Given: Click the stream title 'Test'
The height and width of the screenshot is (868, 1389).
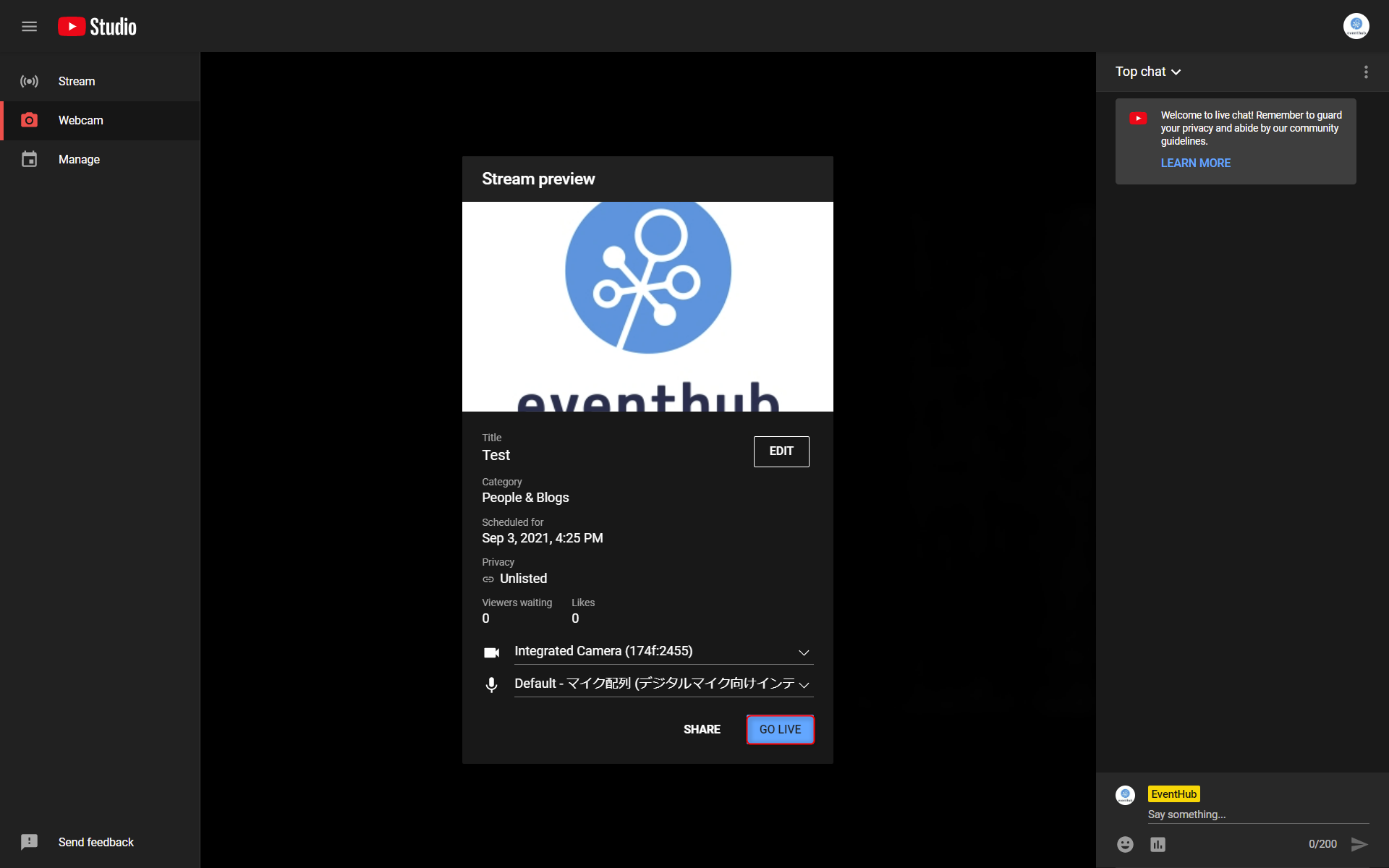Looking at the screenshot, I should [x=496, y=455].
